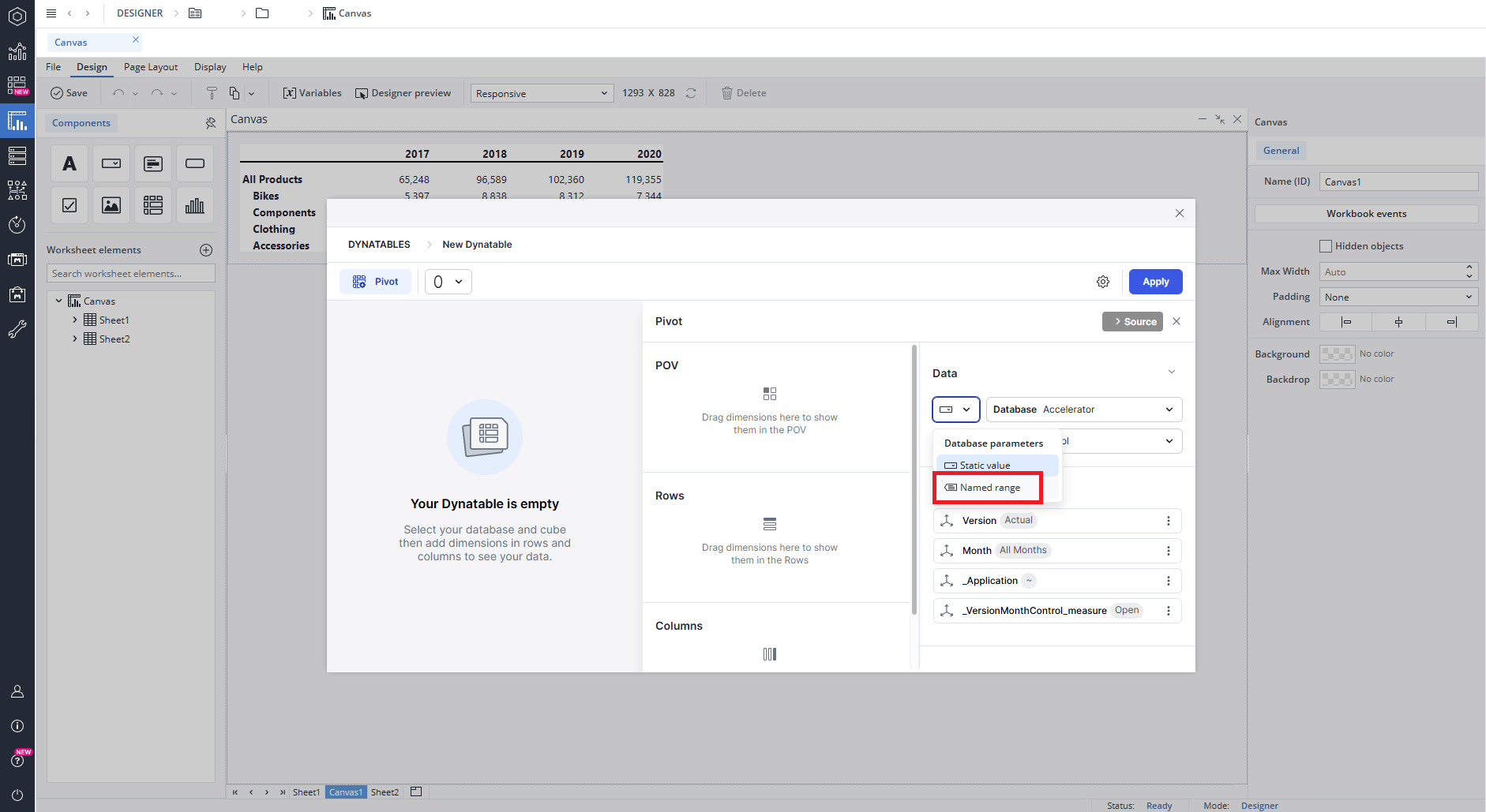Select the text label component icon
This screenshot has width=1486, height=812.
69,164
